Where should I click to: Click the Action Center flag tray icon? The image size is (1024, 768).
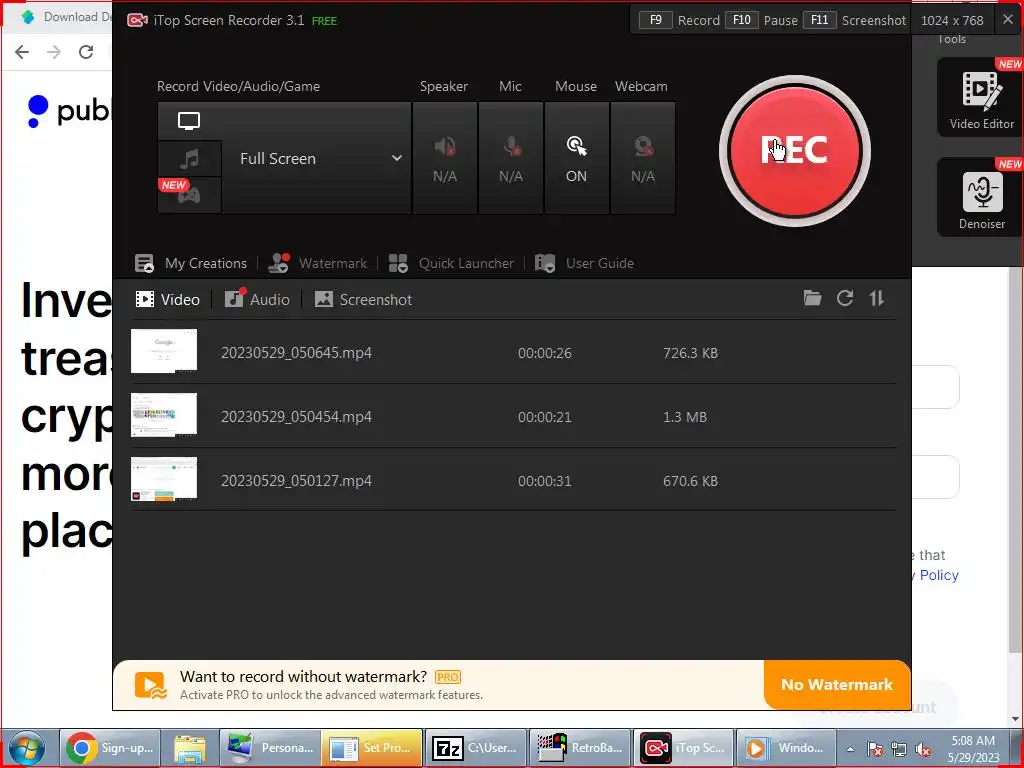pyautogui.click(x=875, y=749)
